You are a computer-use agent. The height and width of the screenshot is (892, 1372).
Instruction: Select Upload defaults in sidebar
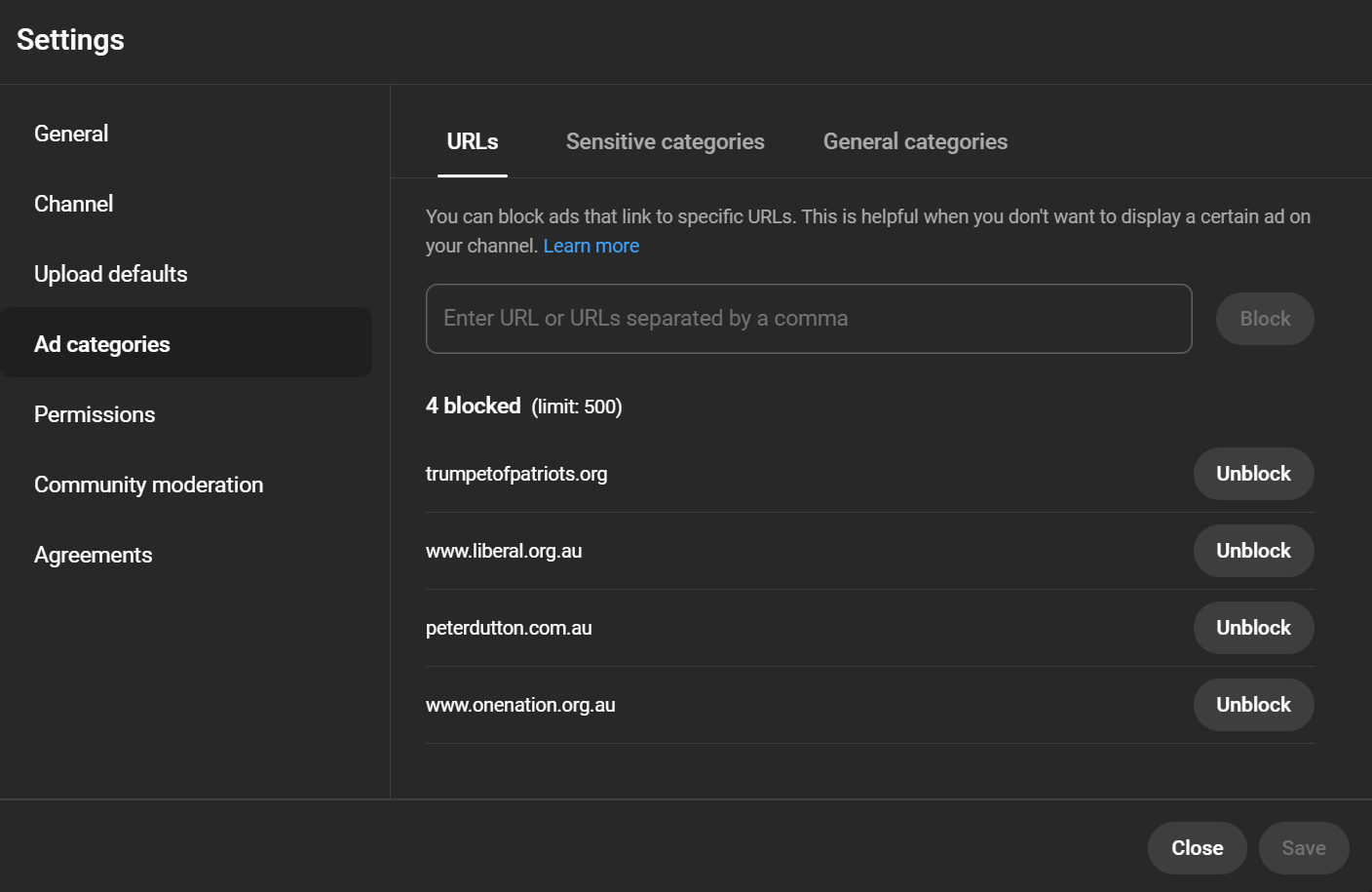click(x=111, y=274)
